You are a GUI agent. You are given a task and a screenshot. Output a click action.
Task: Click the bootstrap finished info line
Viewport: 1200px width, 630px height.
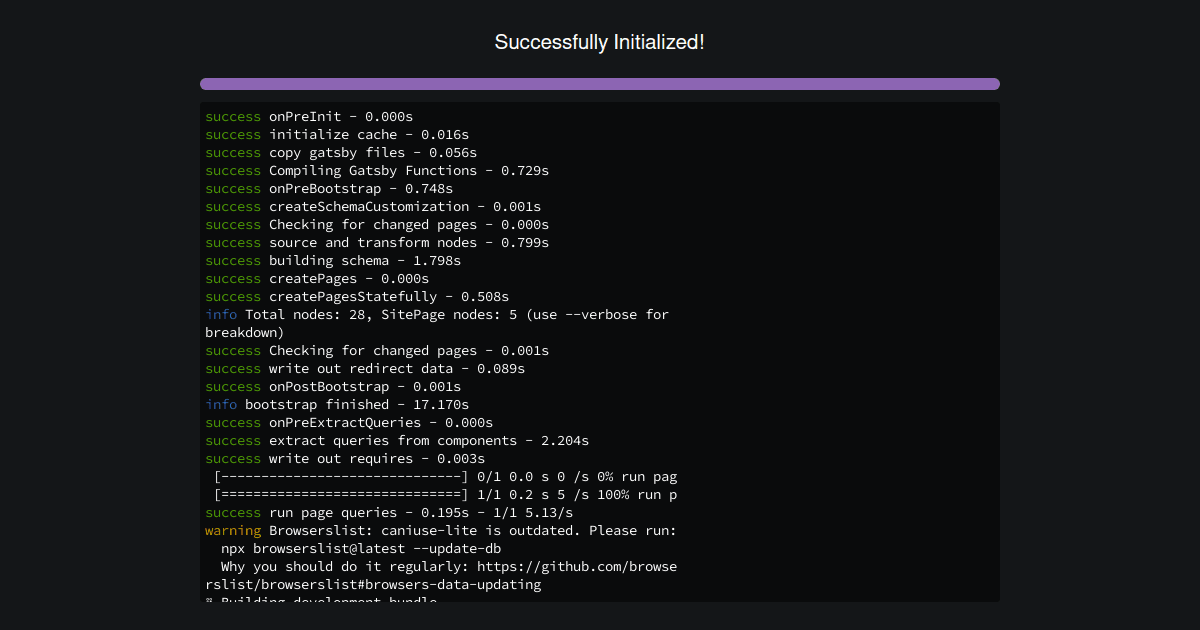(x=330, y=404)
